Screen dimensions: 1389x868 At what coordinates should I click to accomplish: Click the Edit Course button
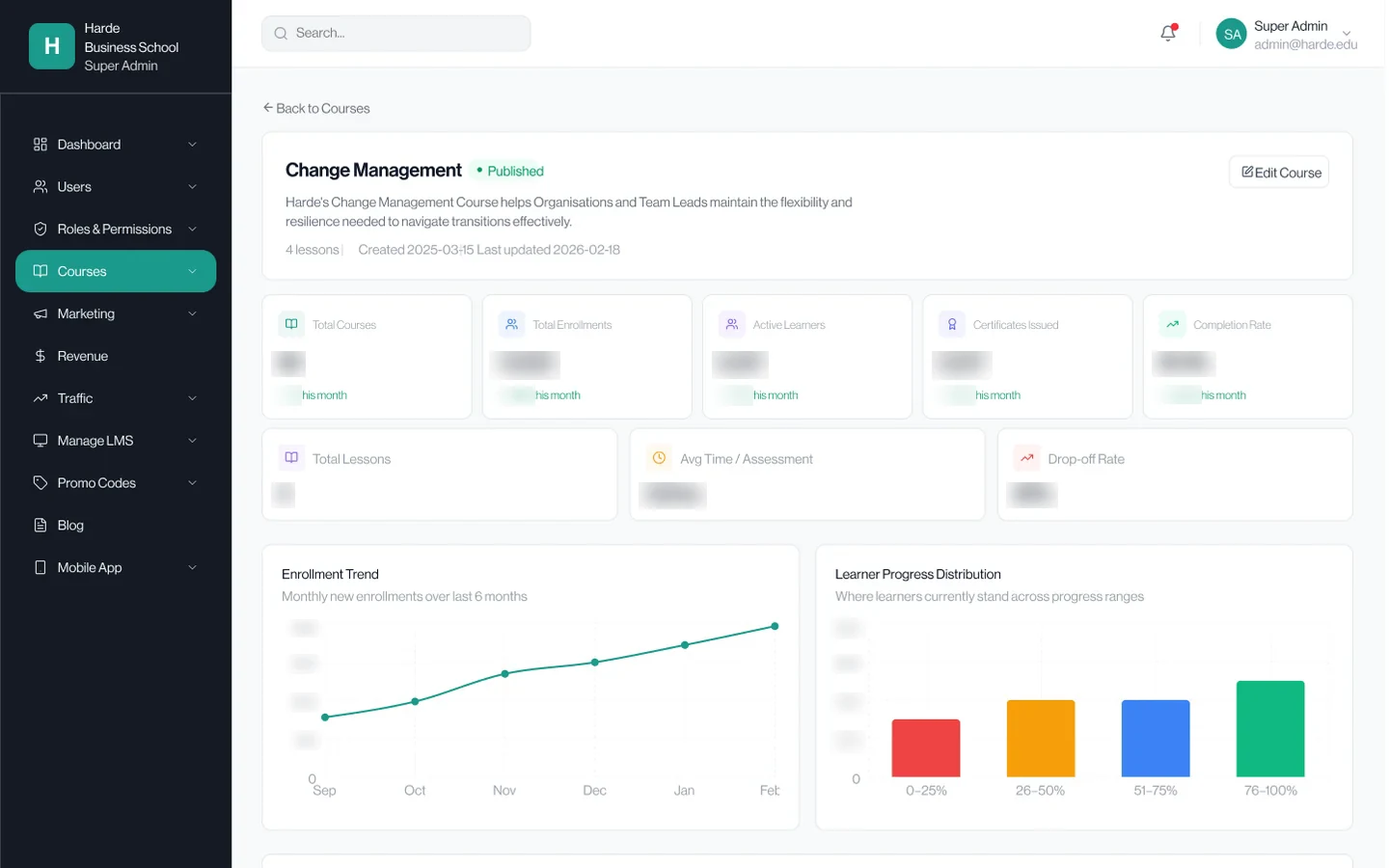(x=1279, y=172)
